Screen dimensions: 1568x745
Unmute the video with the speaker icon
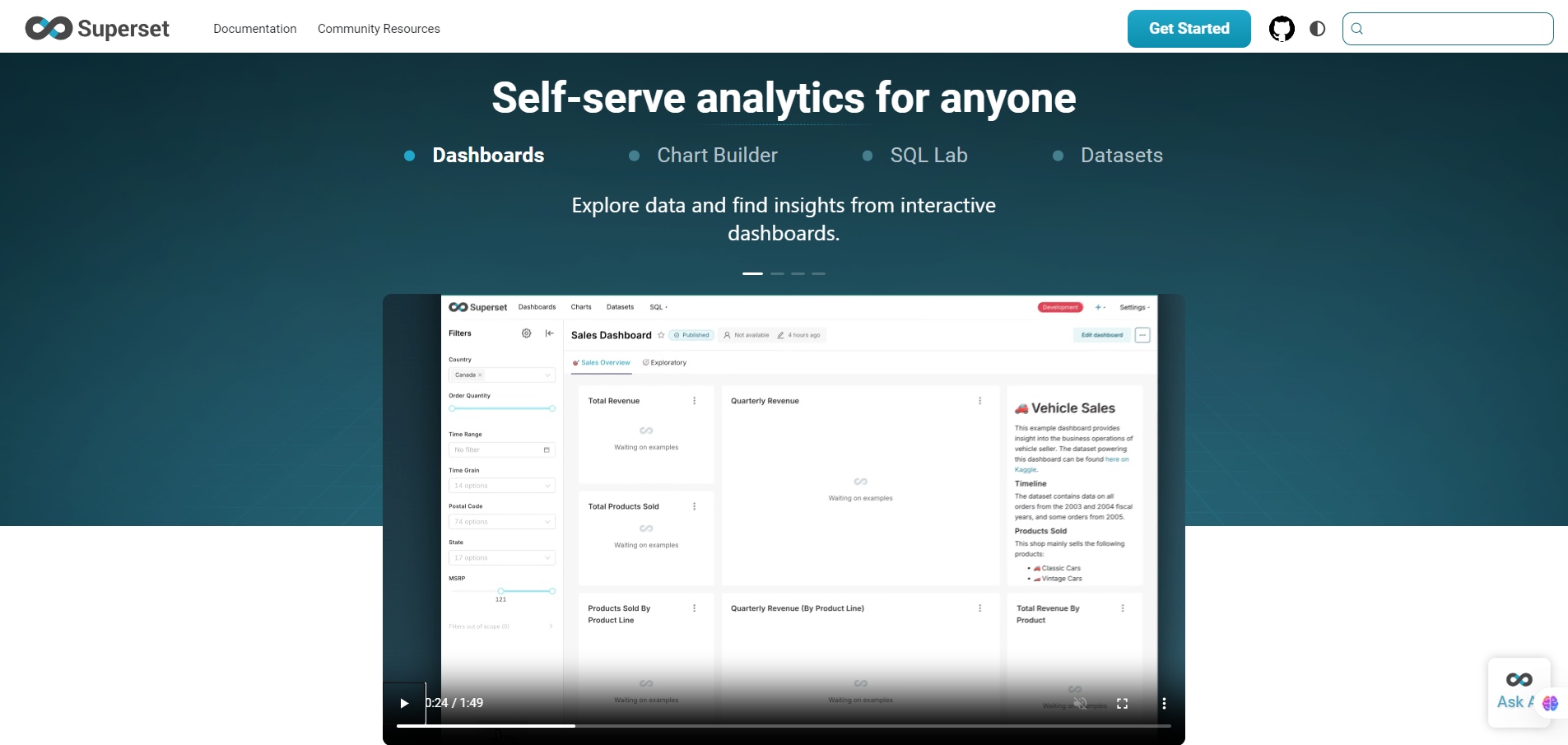pos(1081,703)
